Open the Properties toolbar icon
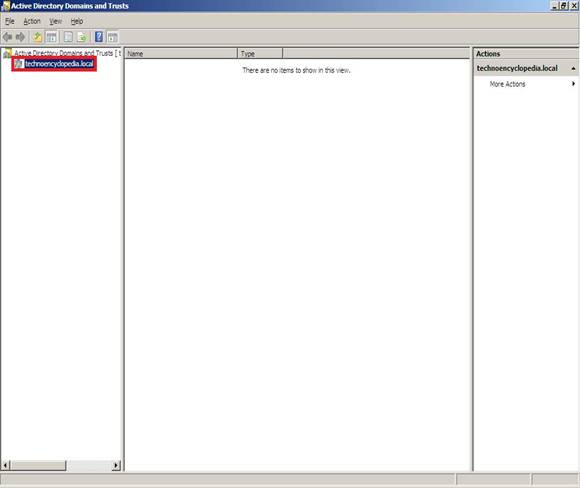The image size is (580, 488). 68,37
